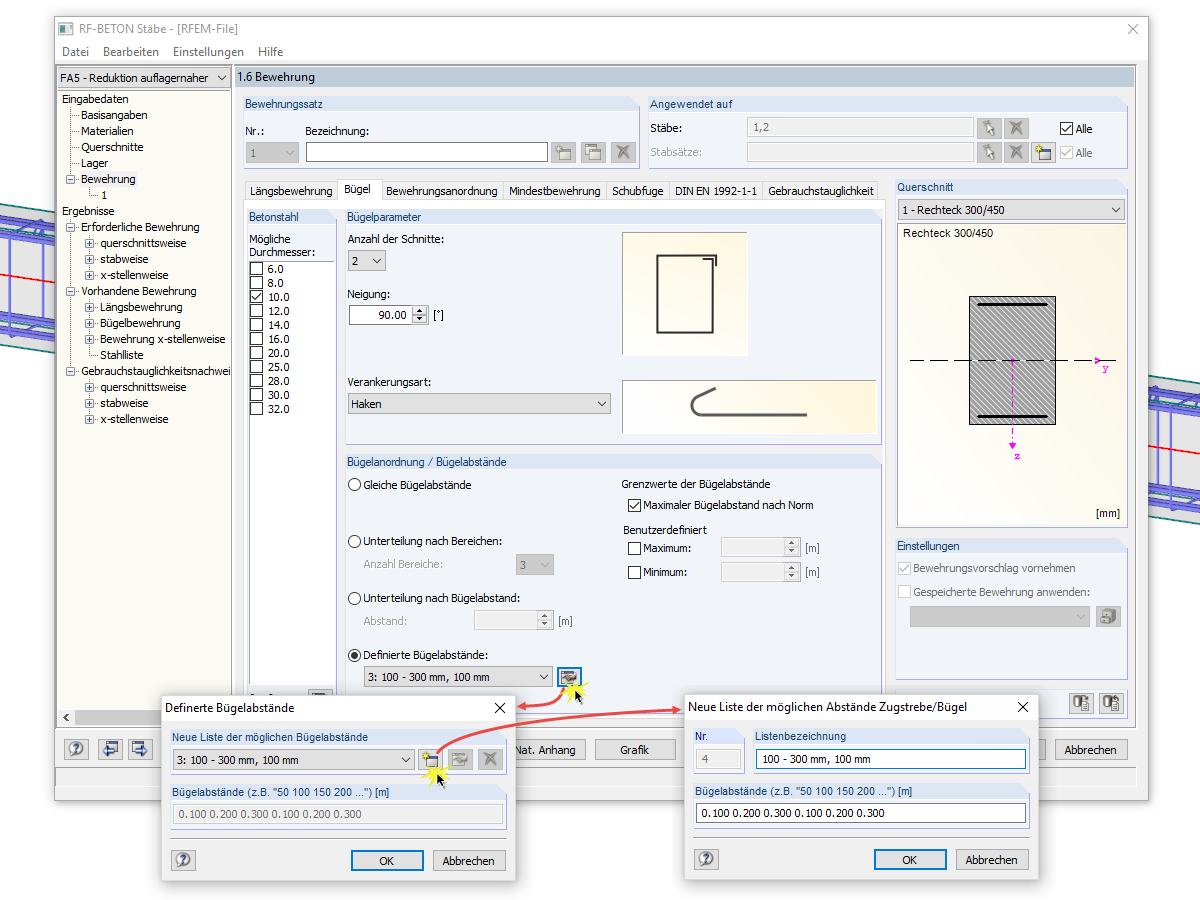Click Listenbezeichnung input field
The image size is (1200, 900).
point(891,759)
